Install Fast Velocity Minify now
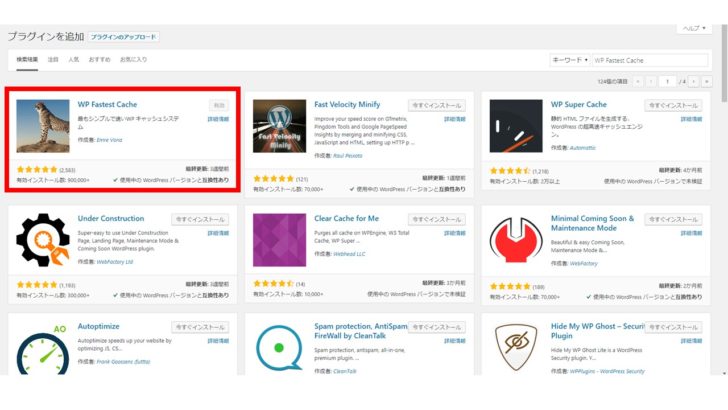 coord(437,105)
